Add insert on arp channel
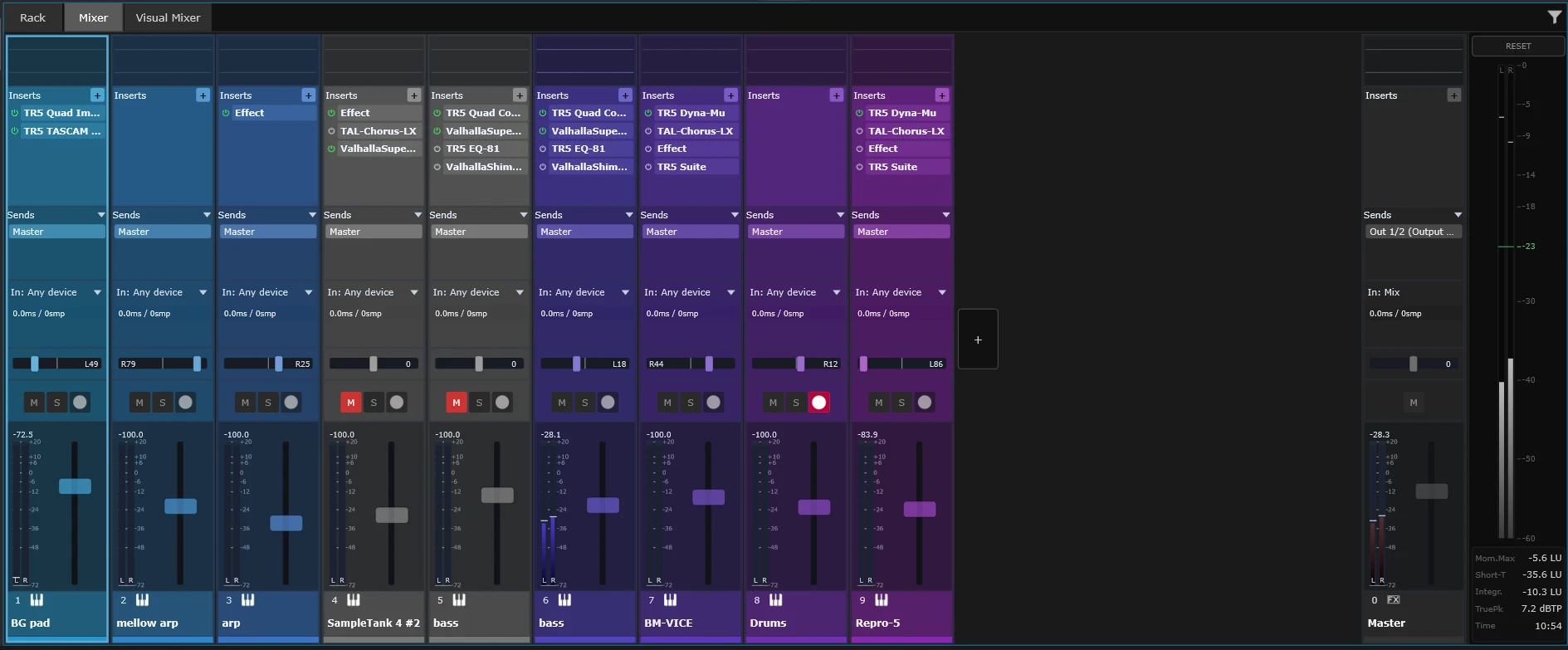Viewport: 1568px width, 650px height. (308, 95)
